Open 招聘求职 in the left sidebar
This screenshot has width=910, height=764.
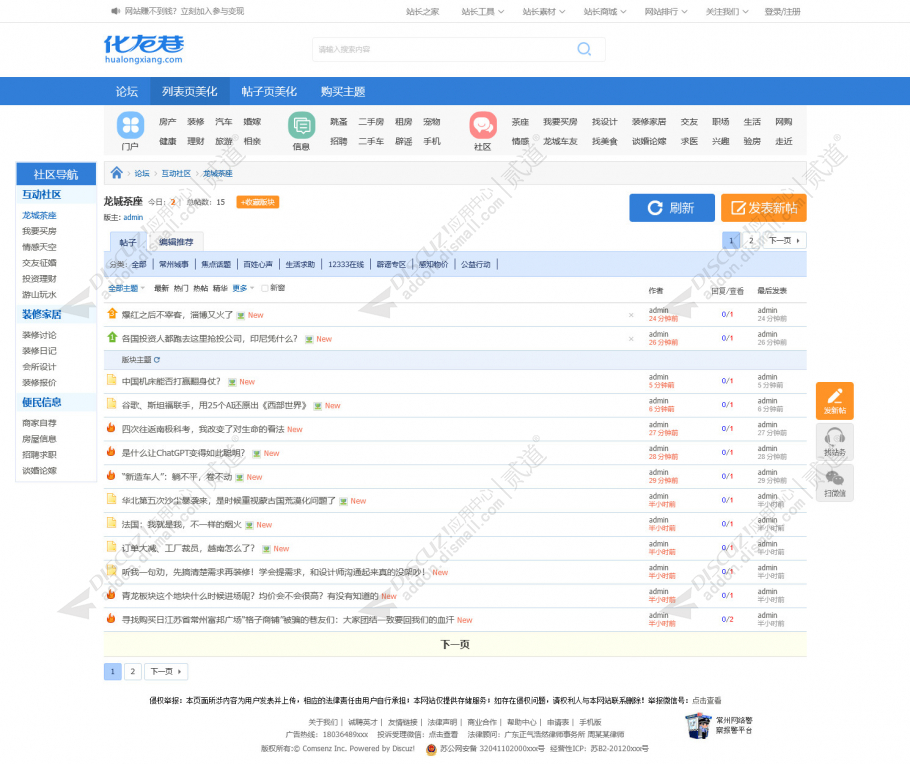(39, 455)
